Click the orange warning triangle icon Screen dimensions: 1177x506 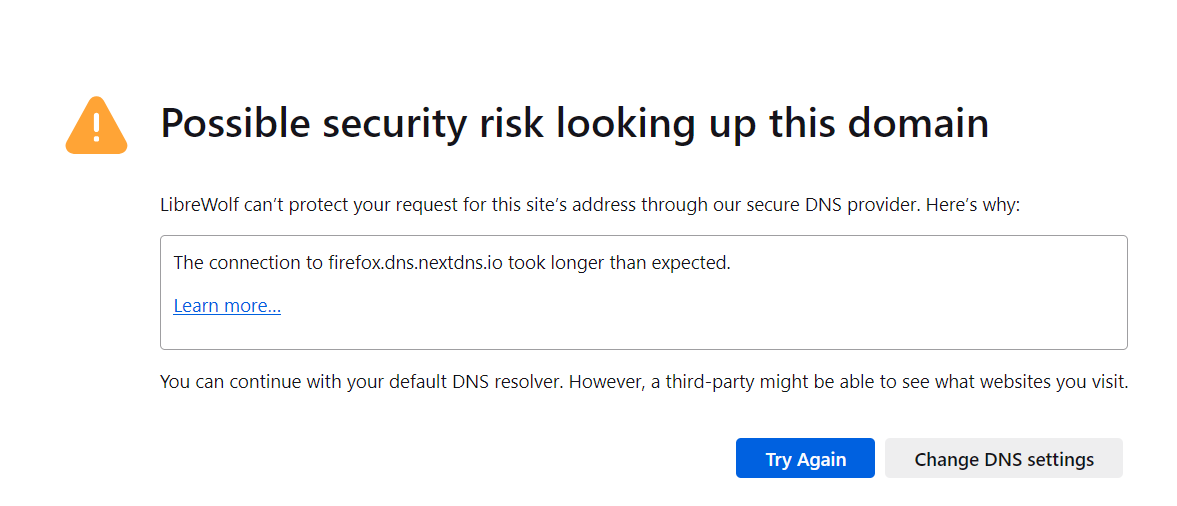tap(96, 126)
